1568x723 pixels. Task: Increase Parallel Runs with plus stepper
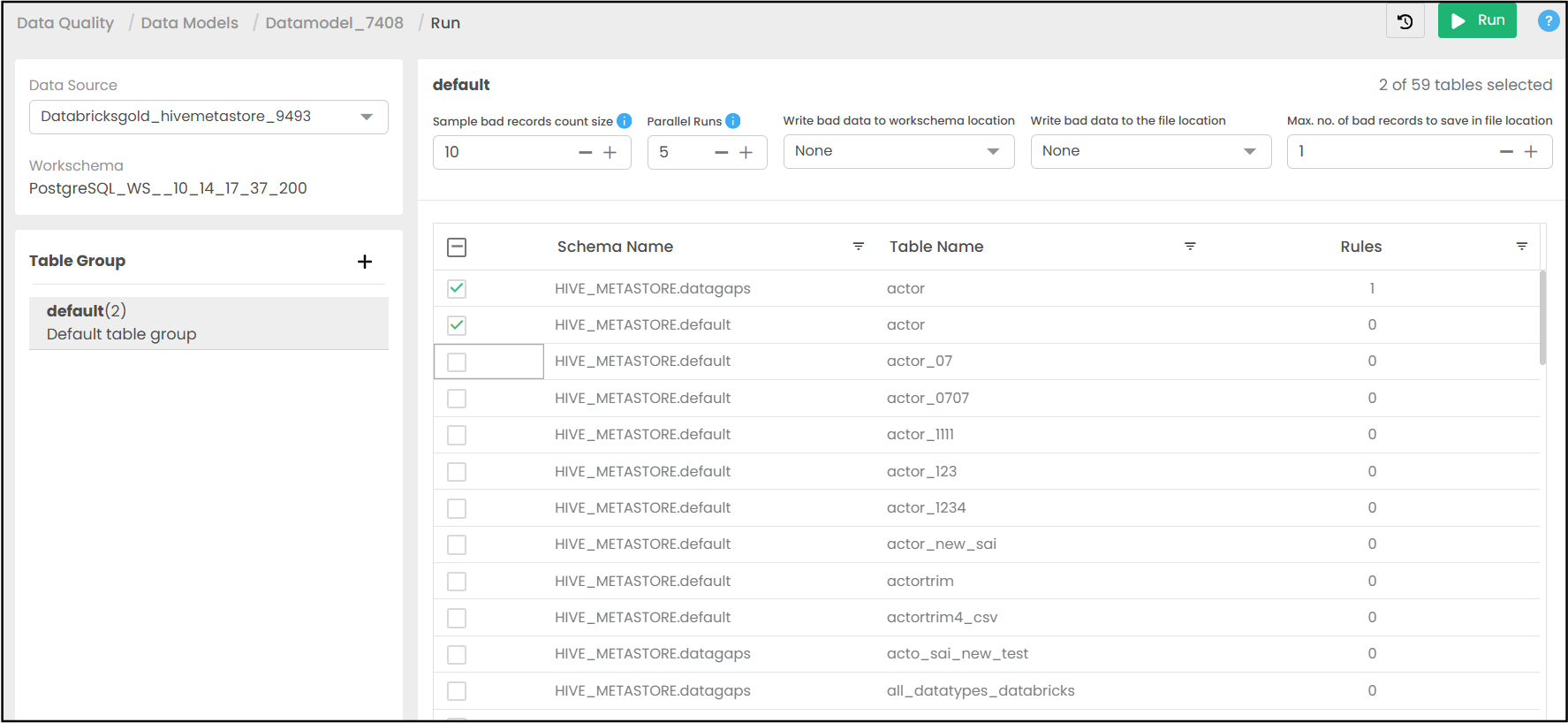point(746,153)
